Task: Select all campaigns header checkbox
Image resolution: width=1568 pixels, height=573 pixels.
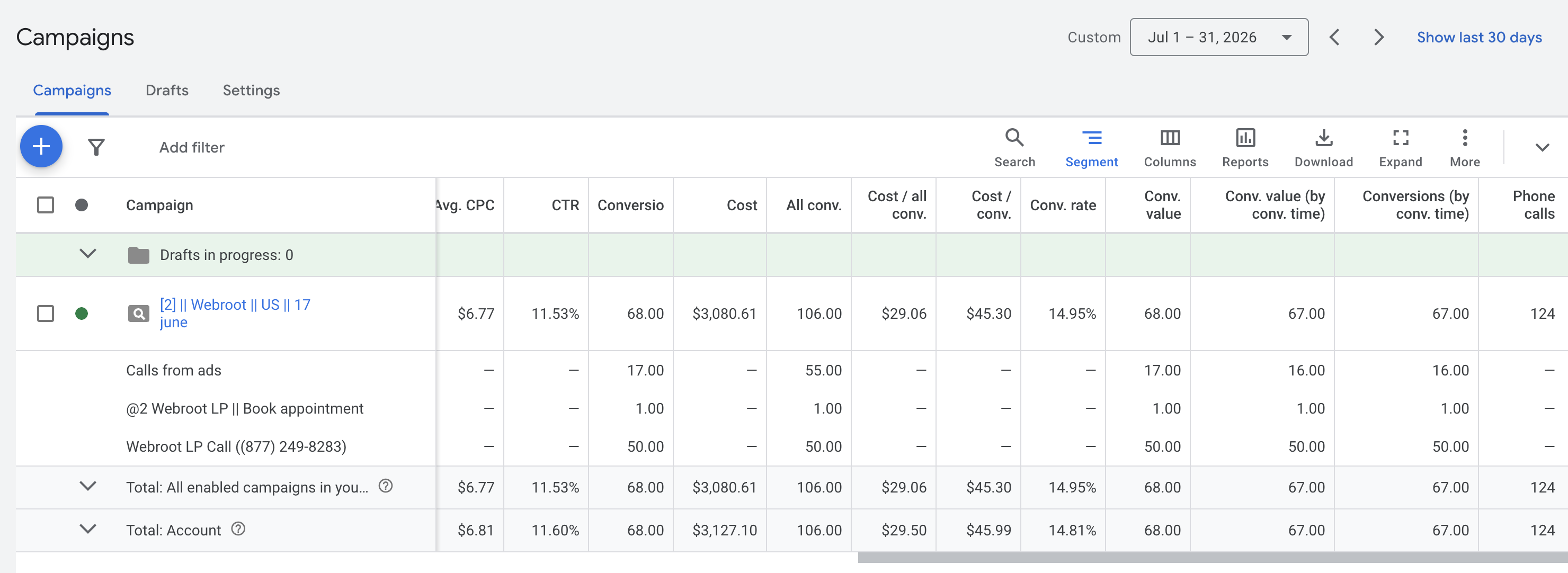Action: (x=46, y=205)
